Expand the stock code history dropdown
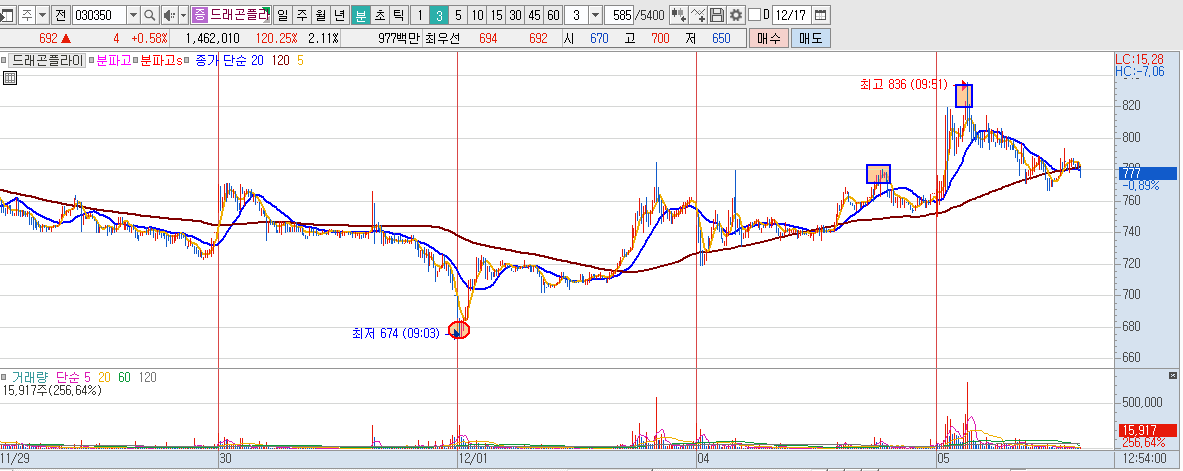This screenshot has height=471, width=1183. 133,14
